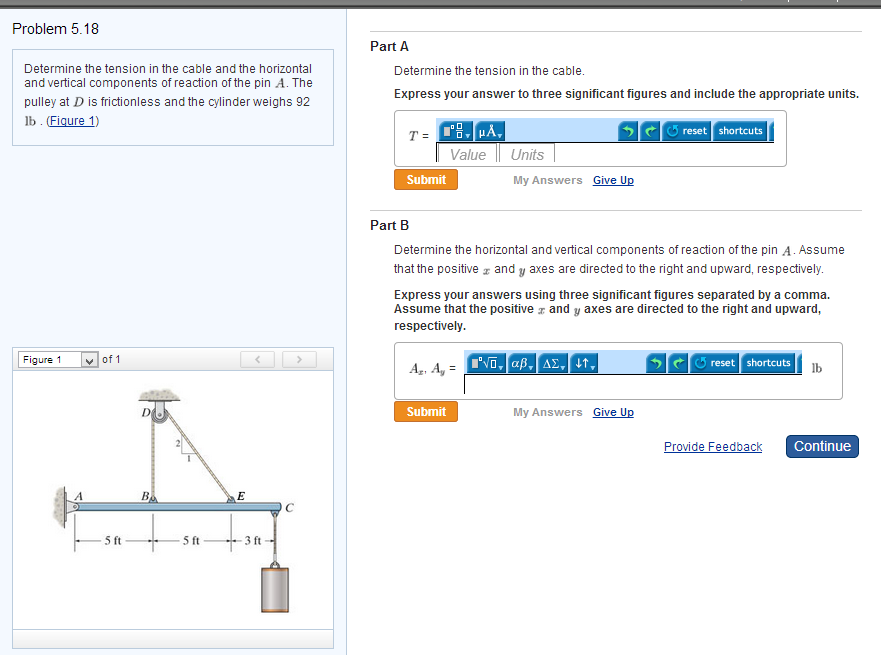Viewport: 881px width, 655px height.
Task: Give Up on Part B
Action: point(613,412)
